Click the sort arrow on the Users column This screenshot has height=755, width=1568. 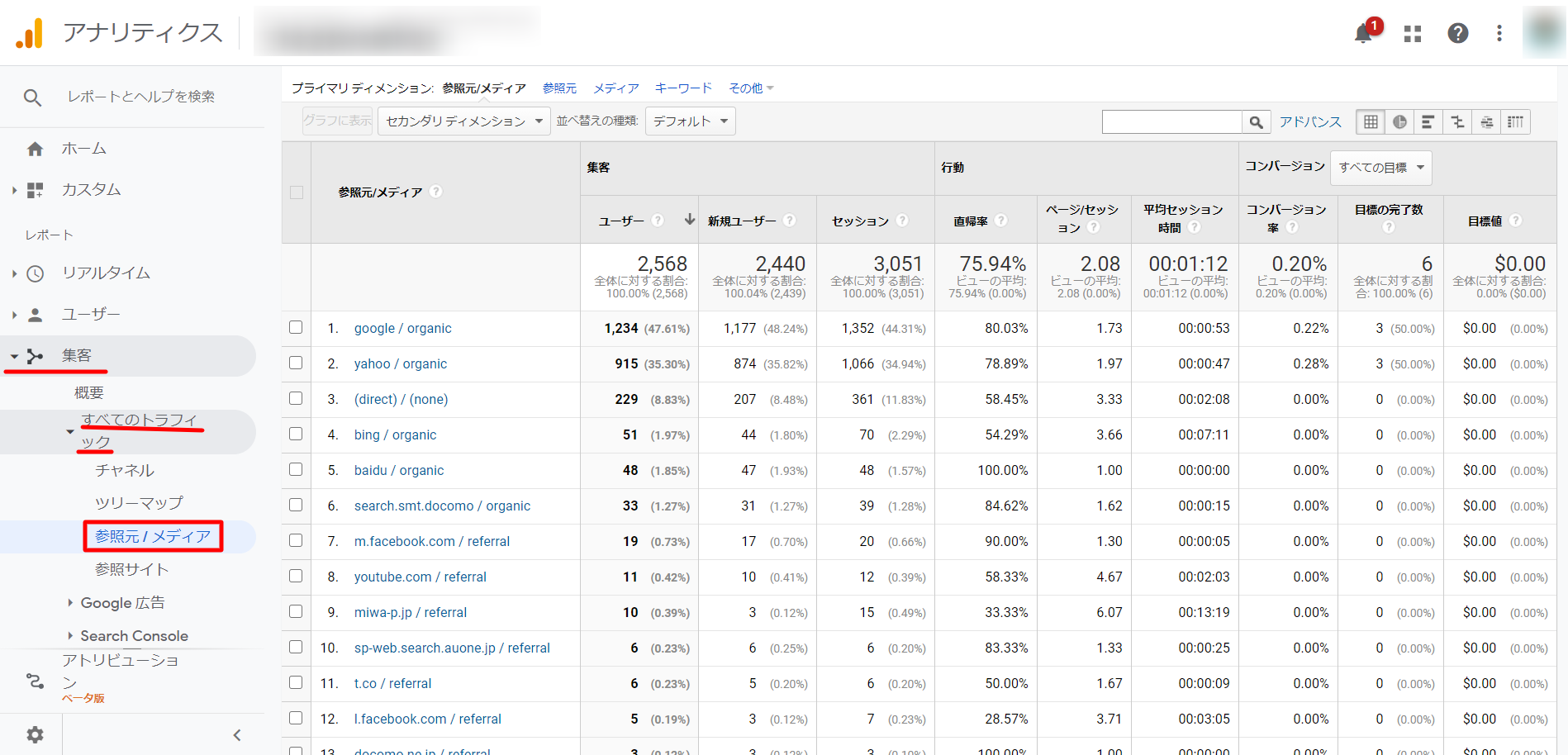click(x=690, y=220)
